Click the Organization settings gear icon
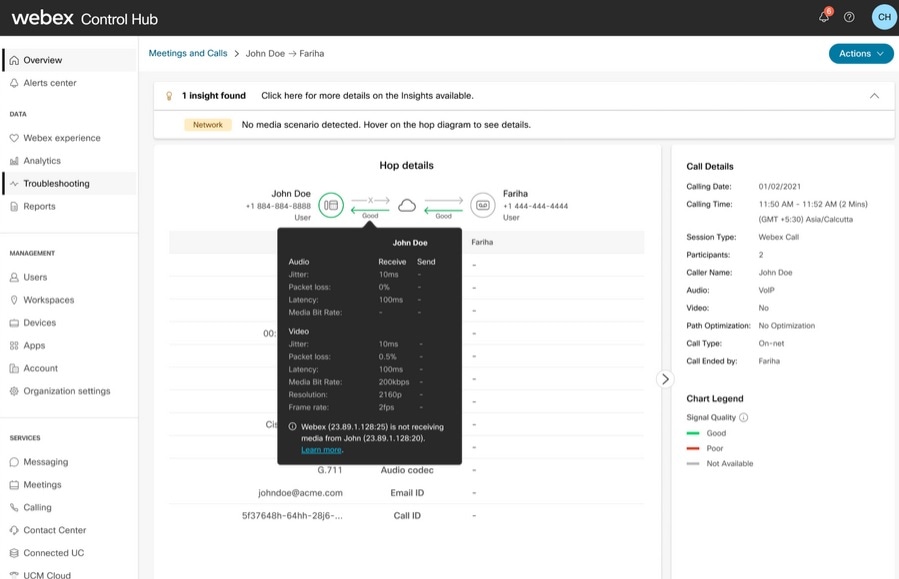The height and width of the screenshot is (579, 899). coord(14,392)
